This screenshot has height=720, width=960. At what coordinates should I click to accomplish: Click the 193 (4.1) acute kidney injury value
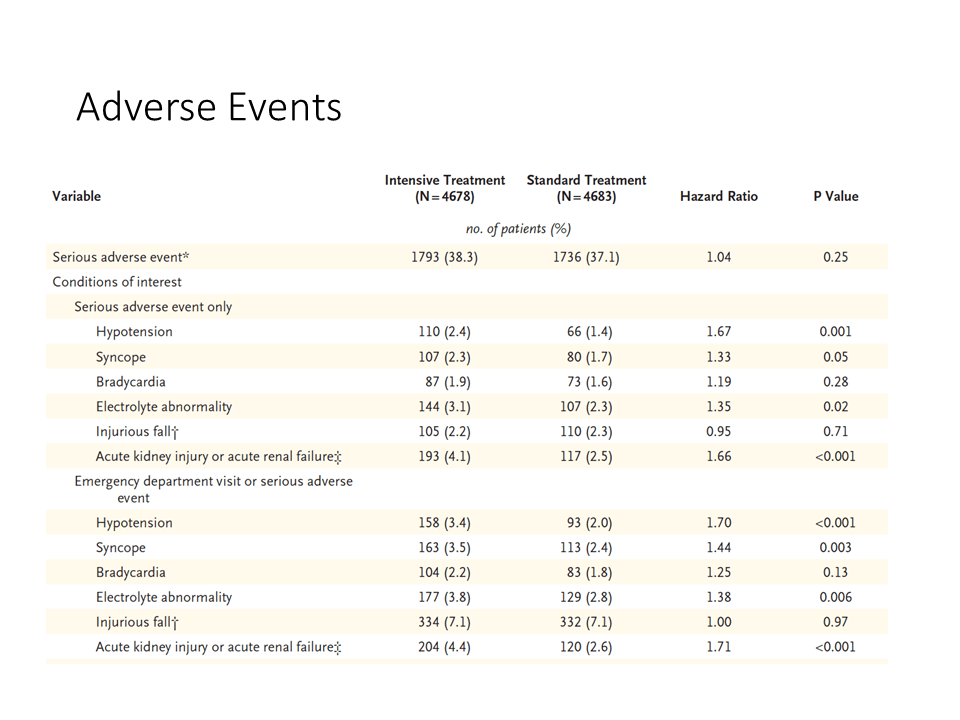pyautogui.click(x=444, y=457)
